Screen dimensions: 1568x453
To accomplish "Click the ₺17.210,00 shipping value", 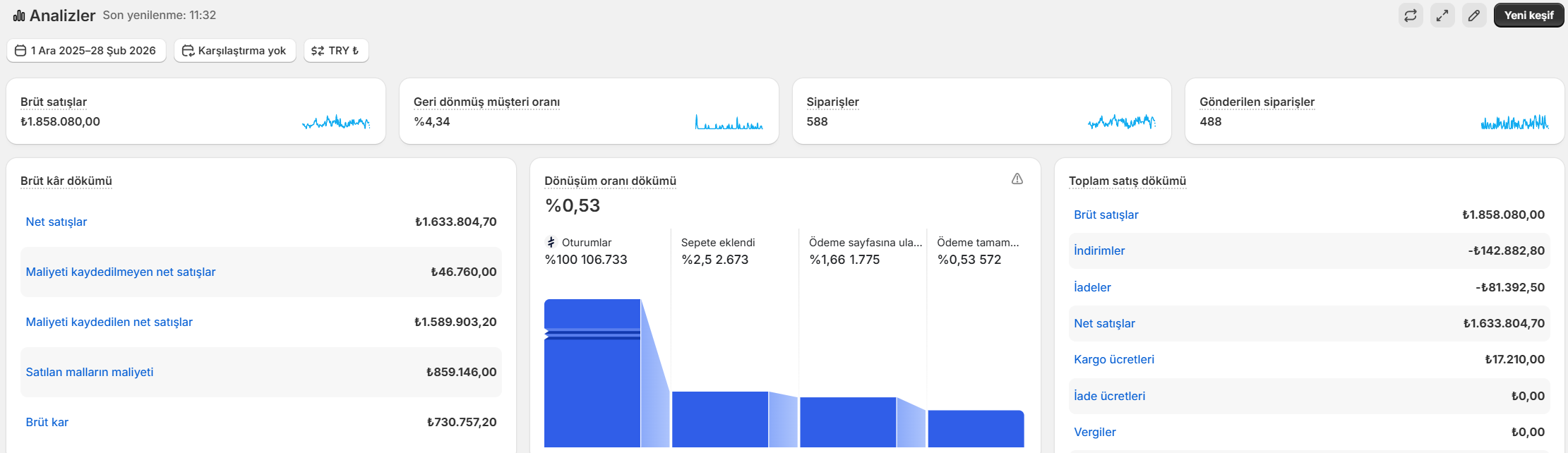I will (1515, 359).
